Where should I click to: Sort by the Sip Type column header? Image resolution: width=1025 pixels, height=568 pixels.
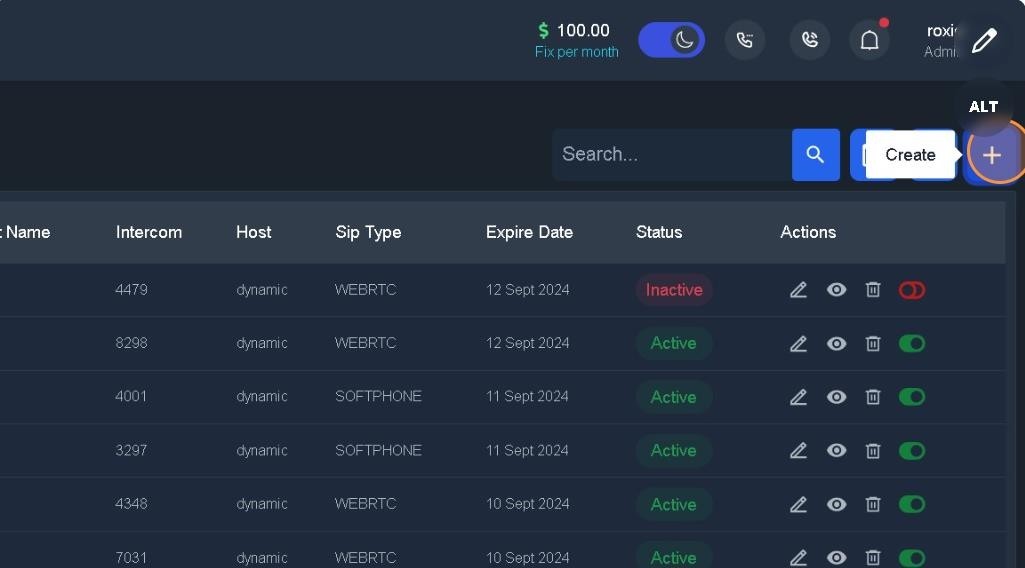(x=368, y=232)
